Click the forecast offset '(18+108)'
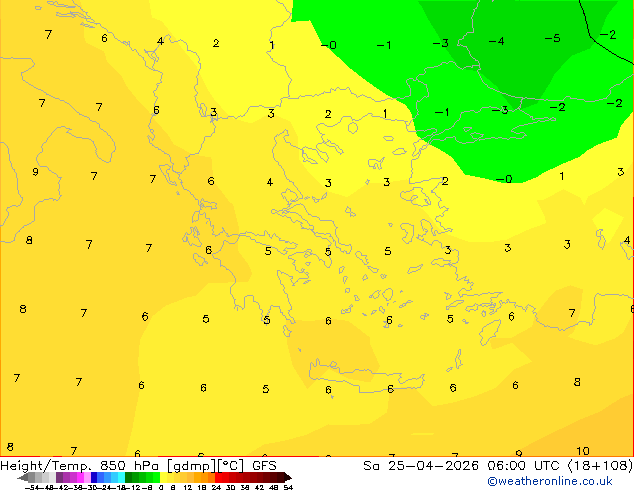The height and width of the screenshot is (490, 634). 600,466
